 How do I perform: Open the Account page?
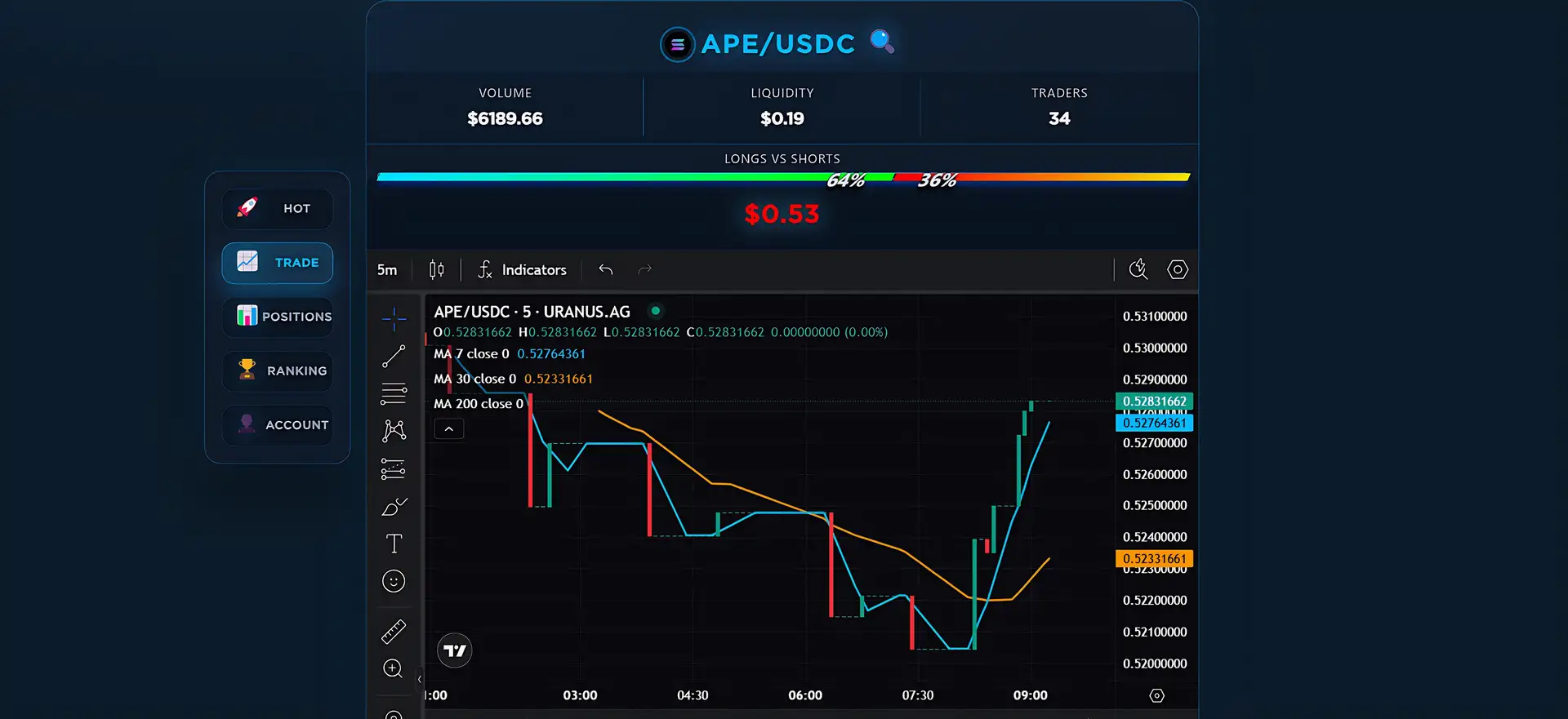tap(278, 425)
